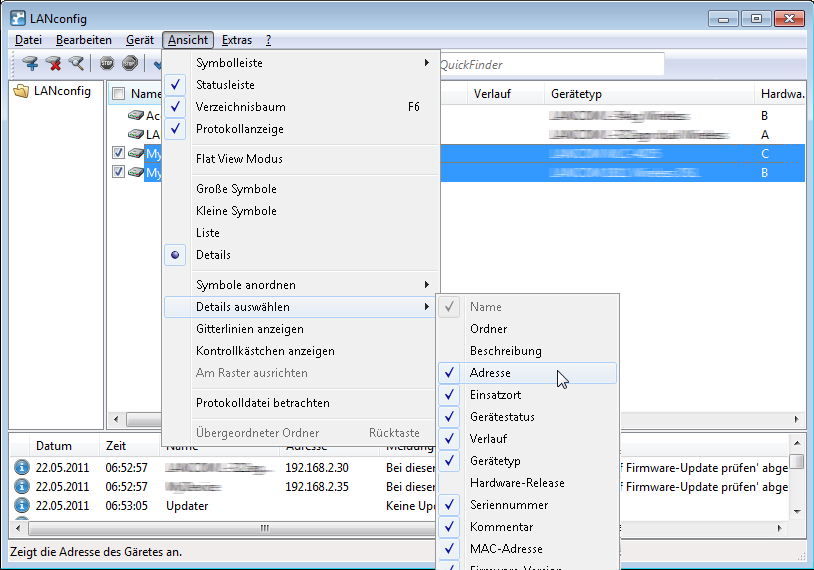Tick the select-all checkbox beside Name header
814x570 pixels.
[119, 94]
